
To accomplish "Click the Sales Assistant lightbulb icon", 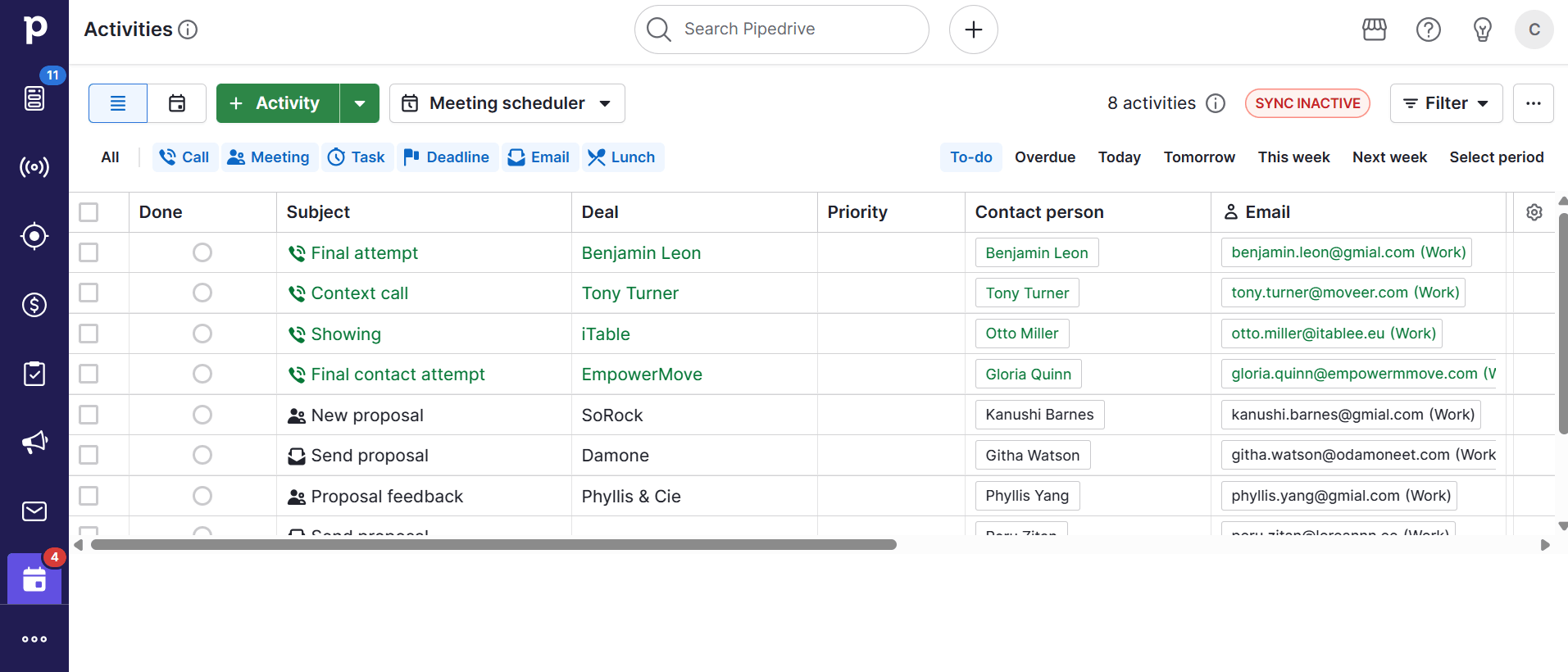I will pyautogui.click(x=1482, y=30).
